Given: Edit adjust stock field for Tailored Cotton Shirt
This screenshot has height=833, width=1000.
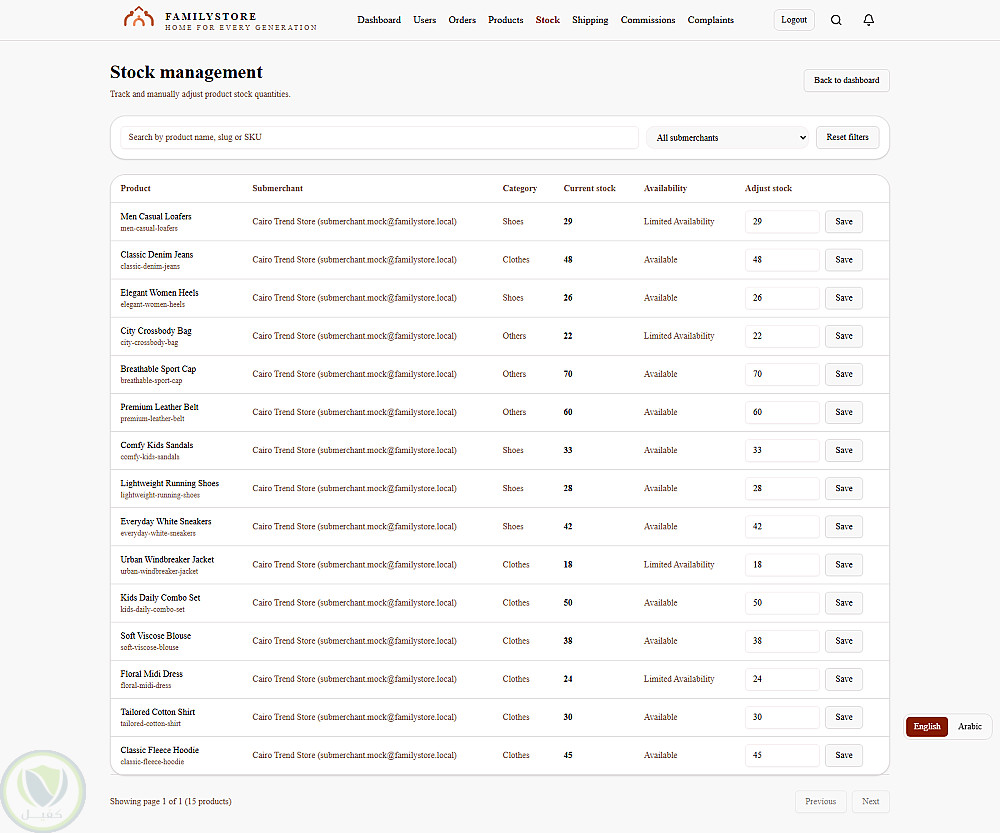Looking at the screenshot, I should pos(782,717).
